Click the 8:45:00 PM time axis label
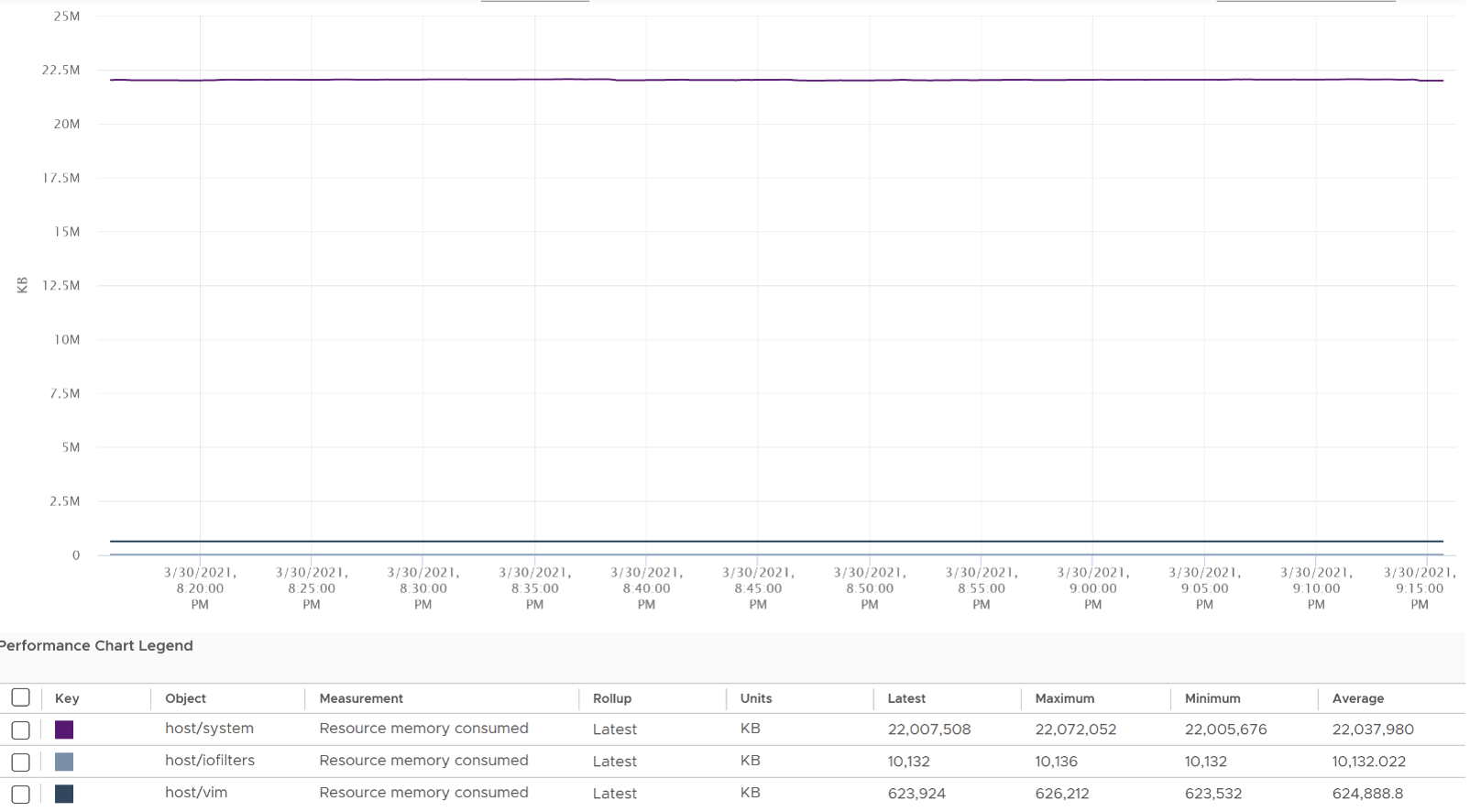 tap(758, 588)
